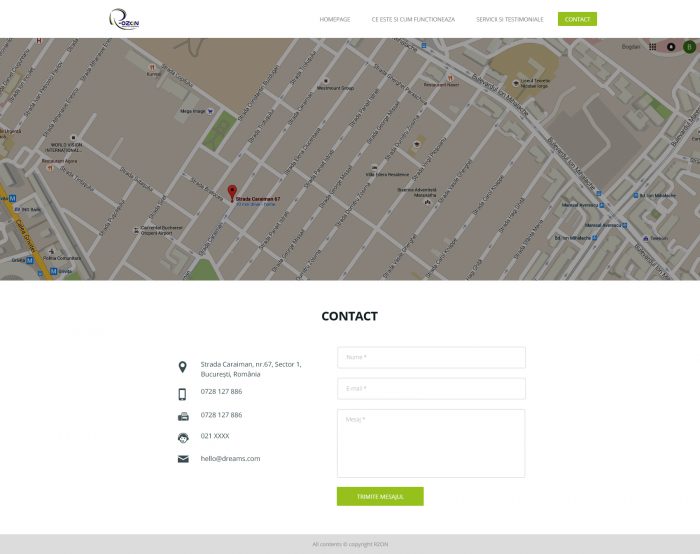This screenshot has width=700, height=554.
Task: Click the address text Strada Caraiman nr.67
Action: (x=251, y=369)
